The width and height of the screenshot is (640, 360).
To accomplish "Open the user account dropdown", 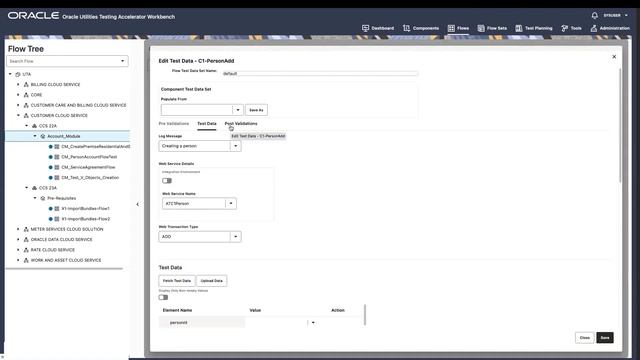I will pos(616,16).
